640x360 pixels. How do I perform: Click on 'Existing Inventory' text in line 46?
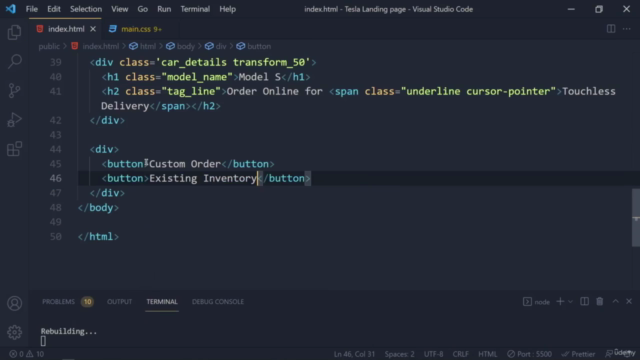[203, 178]
